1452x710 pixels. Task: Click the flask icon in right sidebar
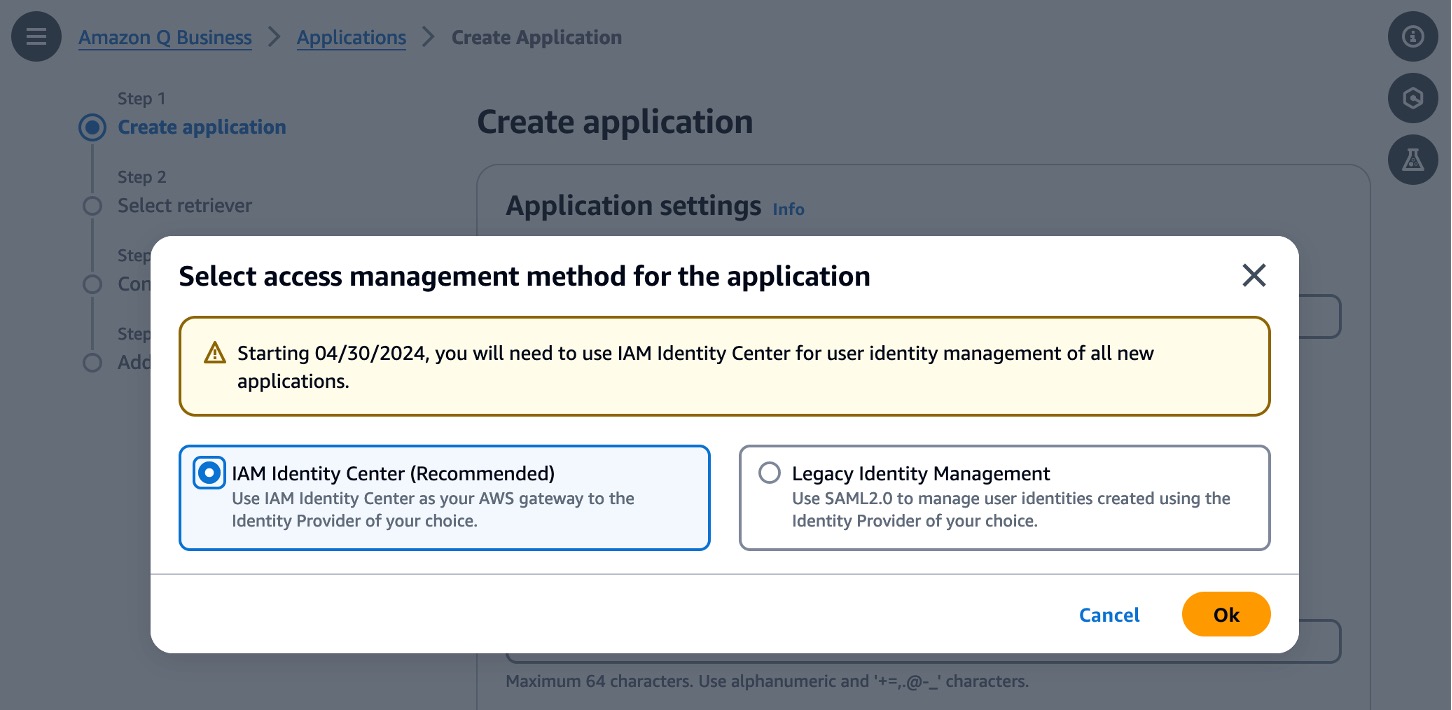pos(1413,159)
